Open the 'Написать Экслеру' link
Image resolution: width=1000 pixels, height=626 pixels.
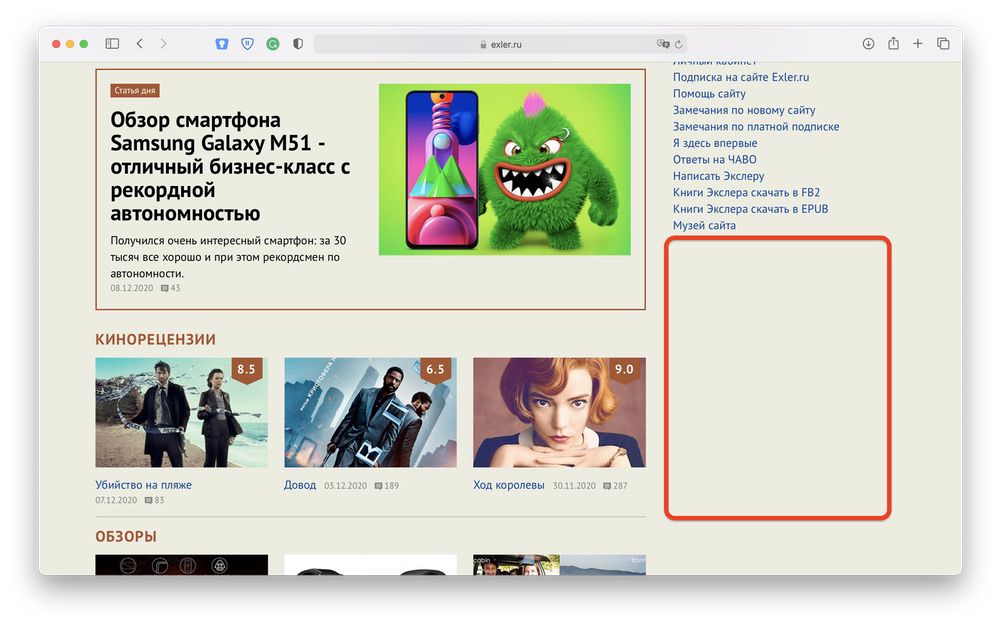pyautogui.click(x=719, y=176)
